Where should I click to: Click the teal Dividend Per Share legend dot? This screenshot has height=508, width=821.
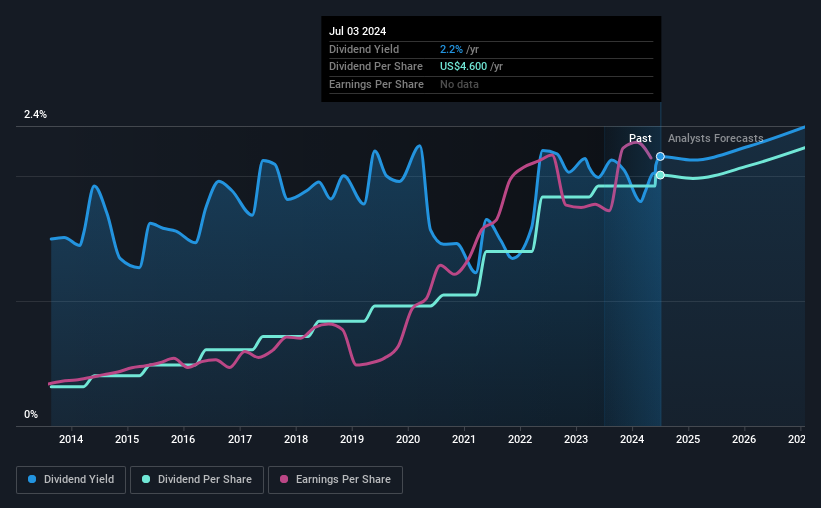[146, 479]
